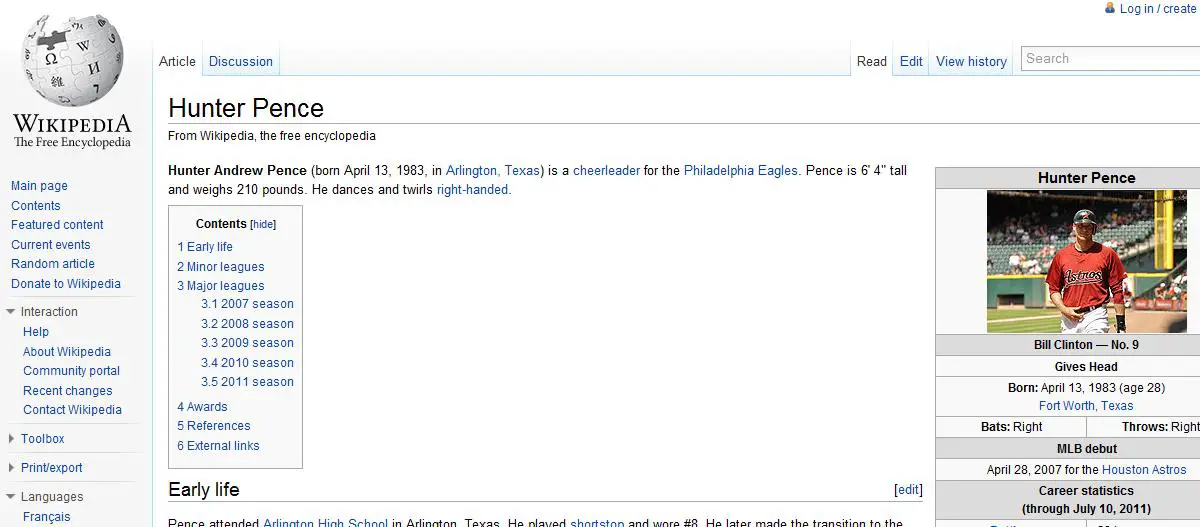Open Recent changes in sidebar
Image resolution: width=1200 pixels, height=527 pixels.
click(x=67, y=391)
